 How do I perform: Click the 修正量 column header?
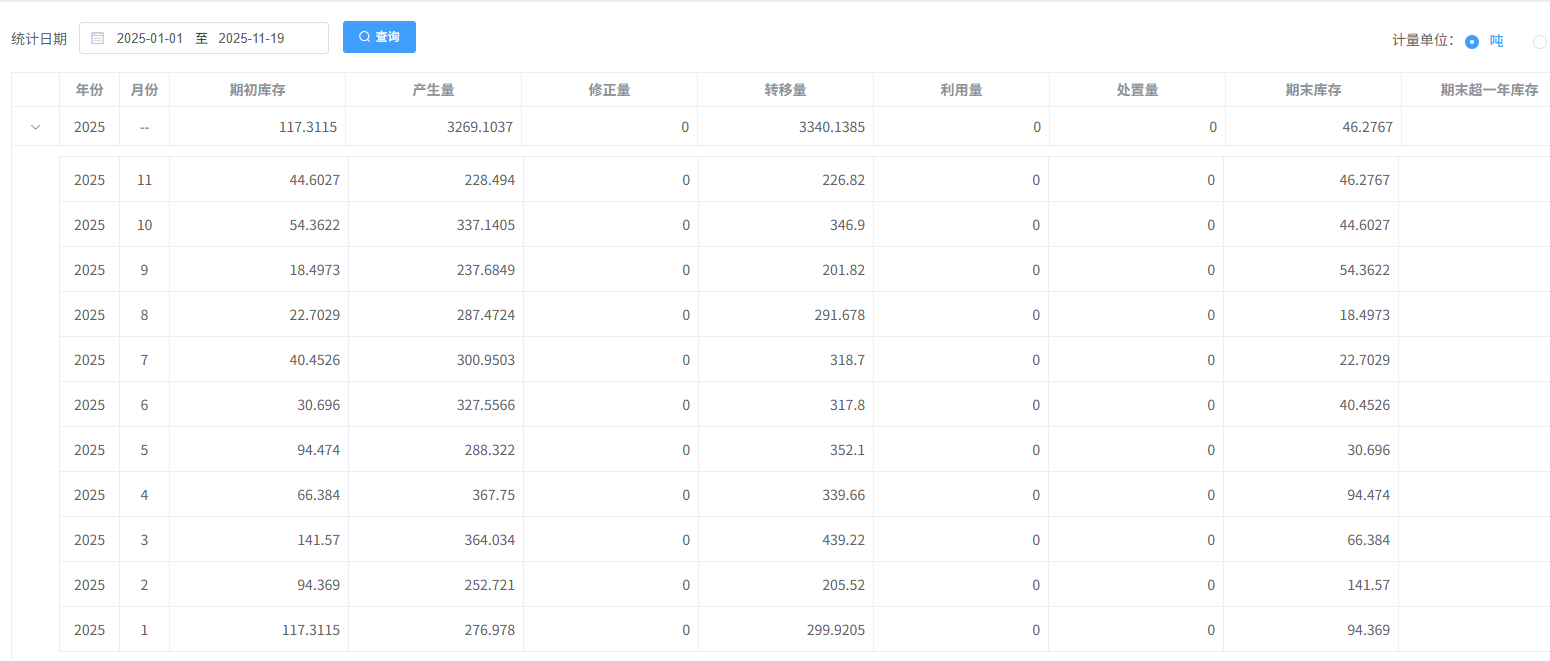tap(609, 90)
